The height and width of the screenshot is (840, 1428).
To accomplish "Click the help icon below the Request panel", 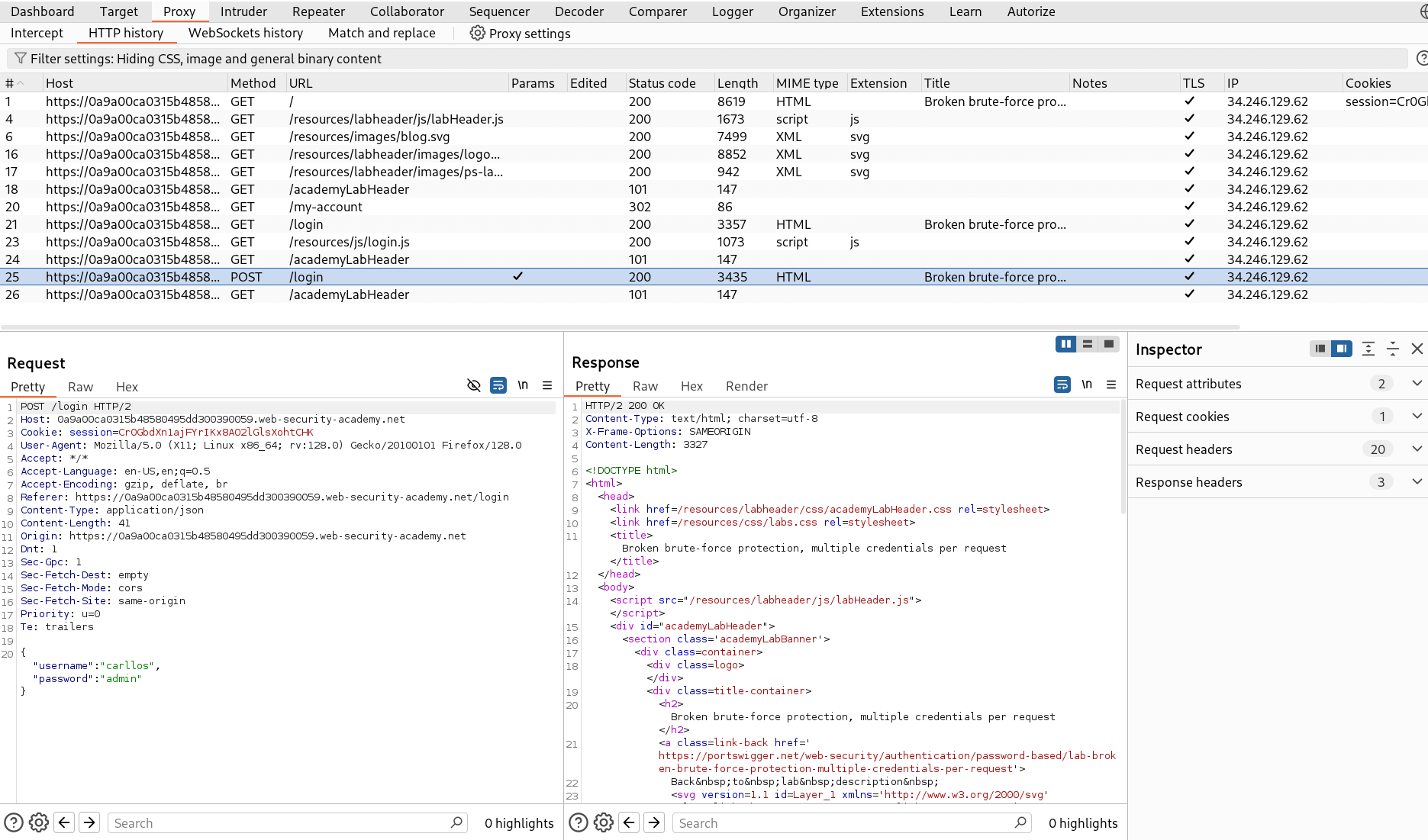I will 14,822.
